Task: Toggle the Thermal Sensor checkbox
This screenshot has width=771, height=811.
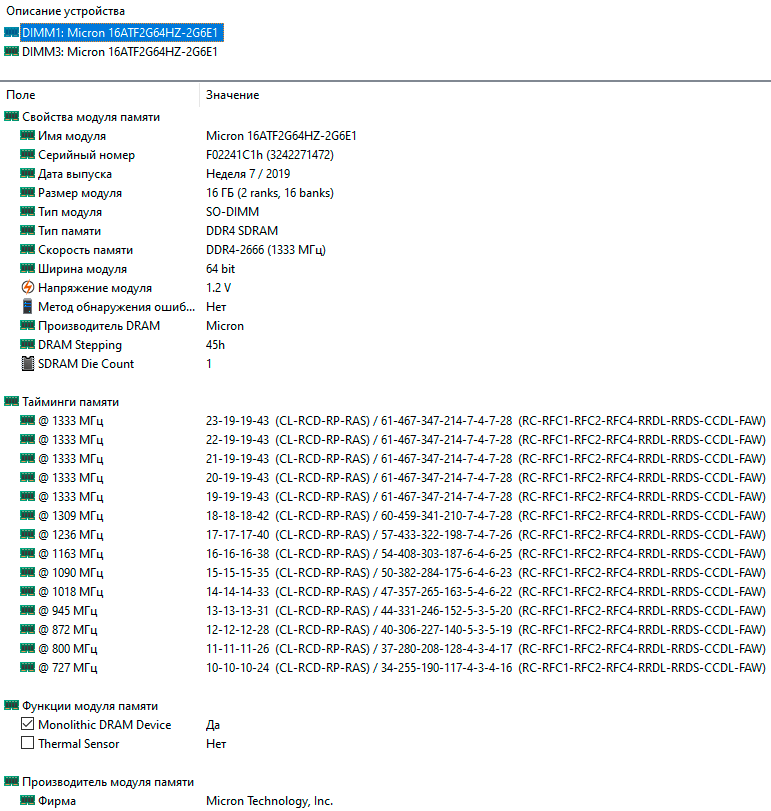Action: [27, 743]
